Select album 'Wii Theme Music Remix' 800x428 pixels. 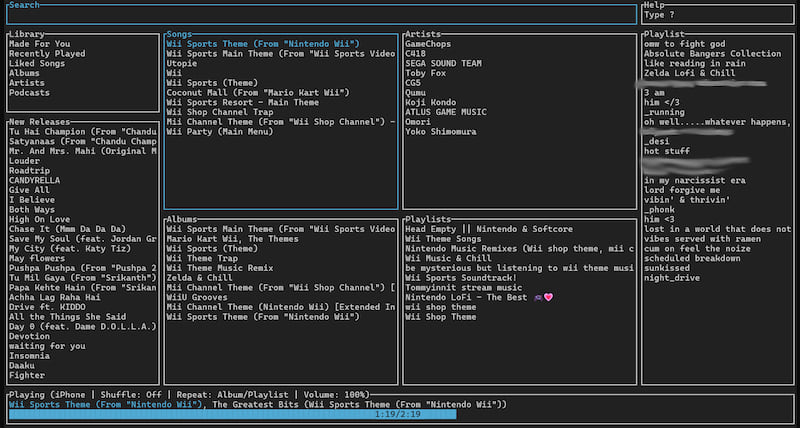pyautogui.click(x=220, y=268)
